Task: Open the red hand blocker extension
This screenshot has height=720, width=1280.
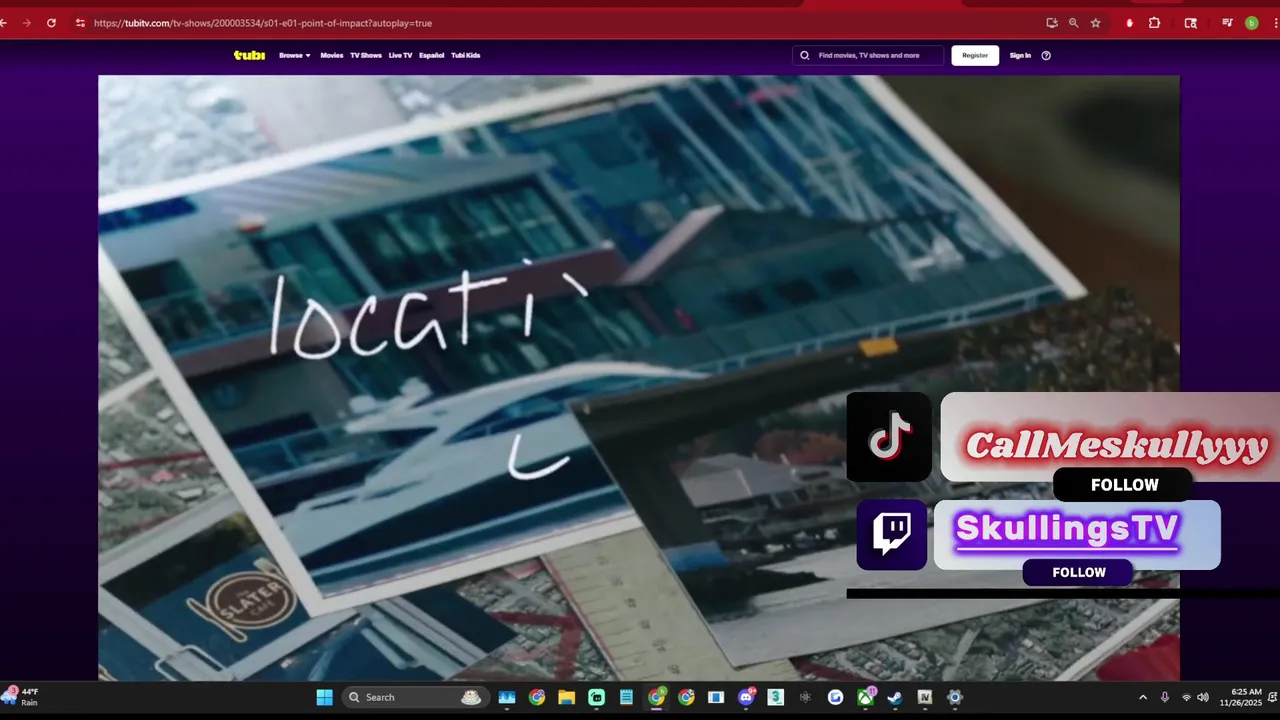Action: point(1129,22)
